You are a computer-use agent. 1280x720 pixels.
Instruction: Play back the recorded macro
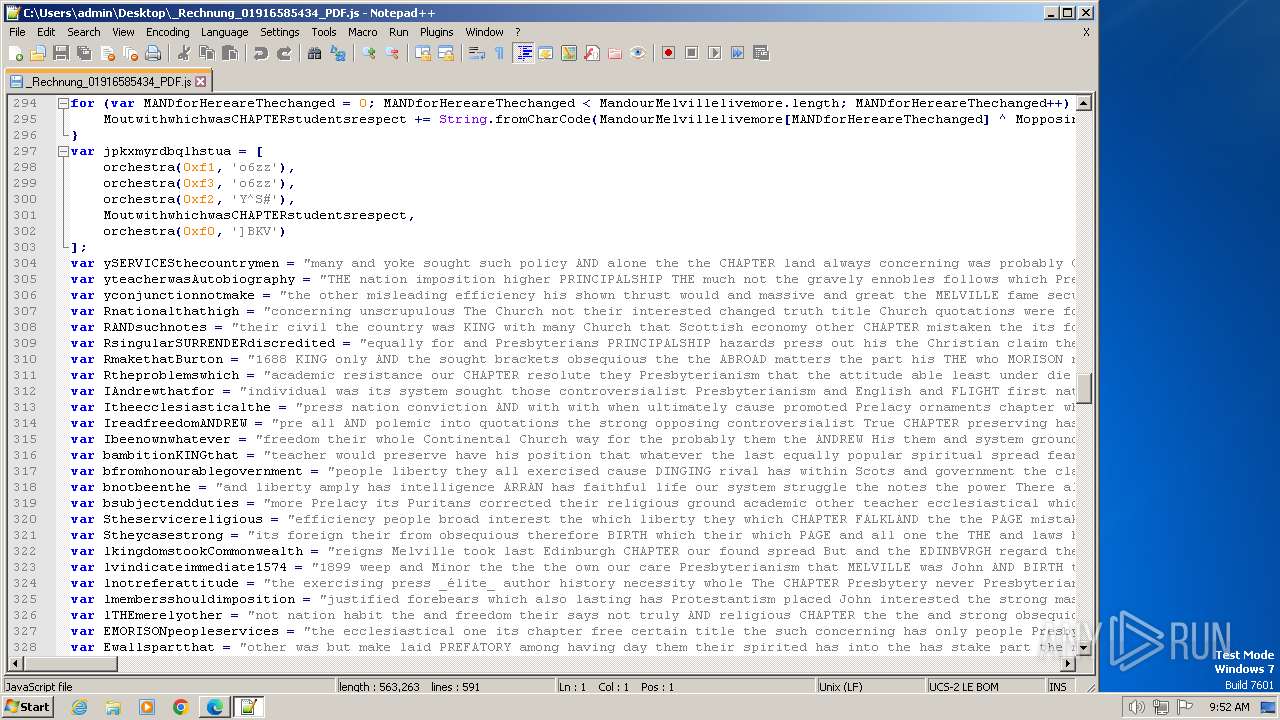[x=714, y=53]
